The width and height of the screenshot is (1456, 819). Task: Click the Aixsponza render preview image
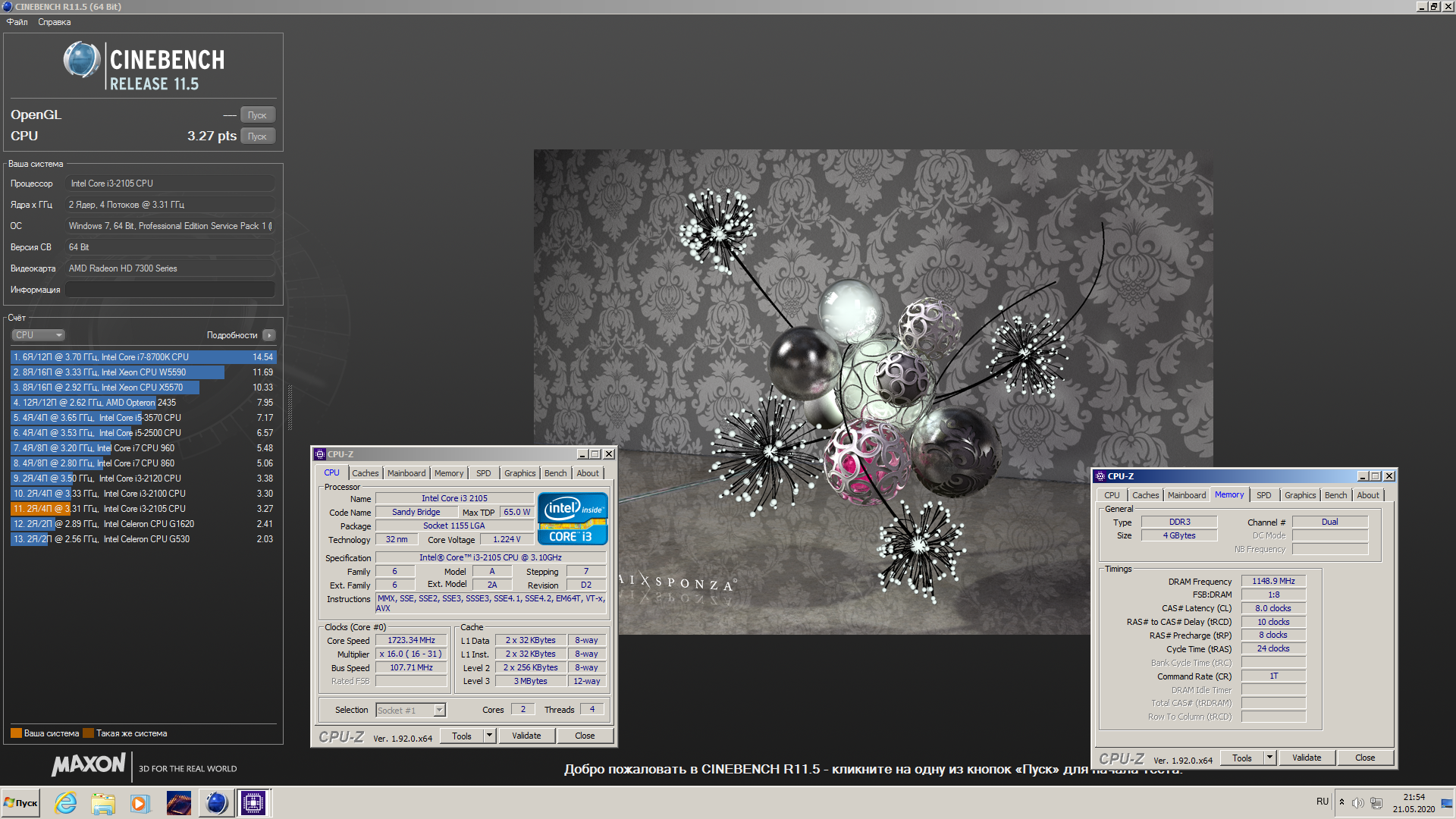[x=873, y=391]
